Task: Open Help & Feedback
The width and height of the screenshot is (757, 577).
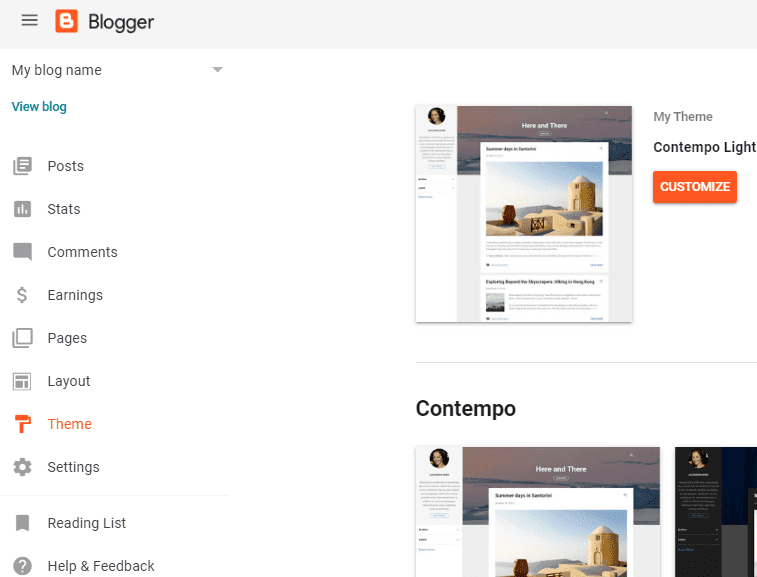Action: (101, 566)
